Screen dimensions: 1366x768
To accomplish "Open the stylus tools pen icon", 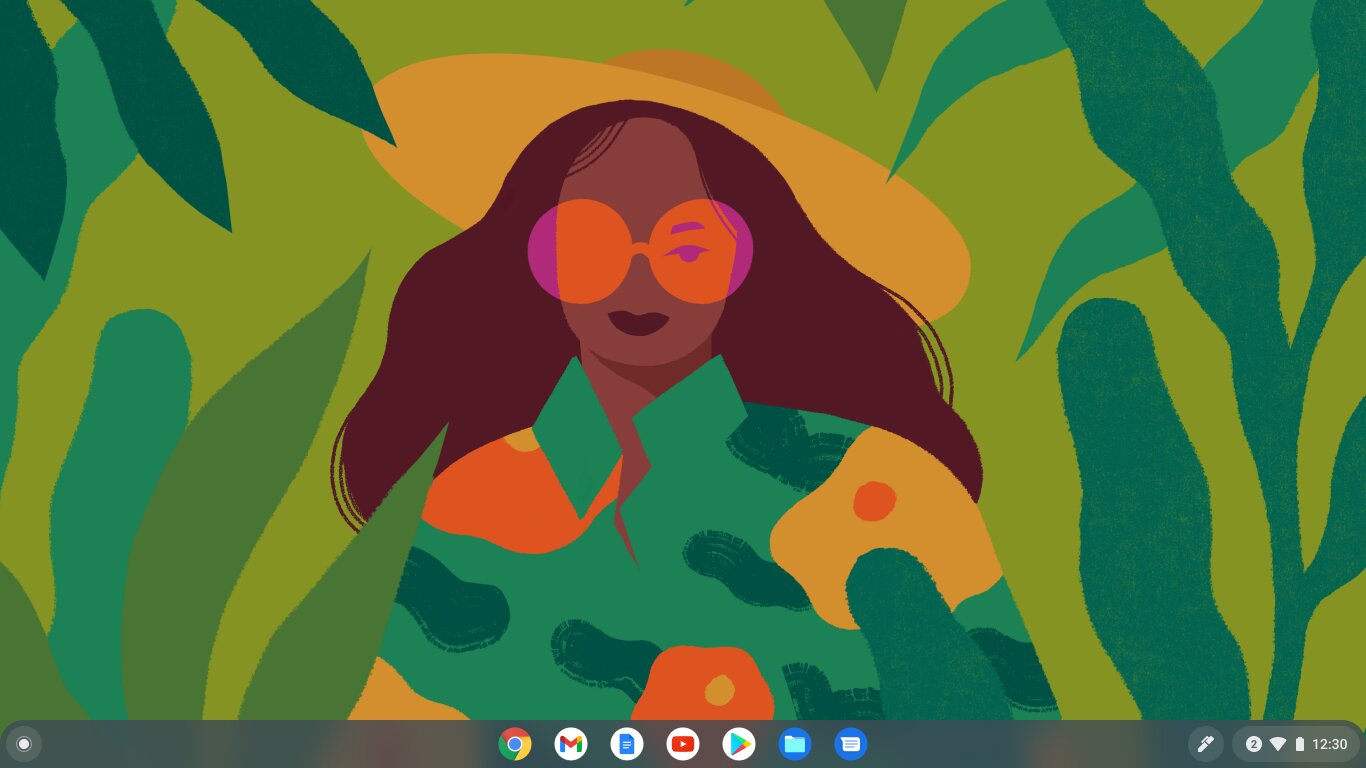I will (1205, 744).
